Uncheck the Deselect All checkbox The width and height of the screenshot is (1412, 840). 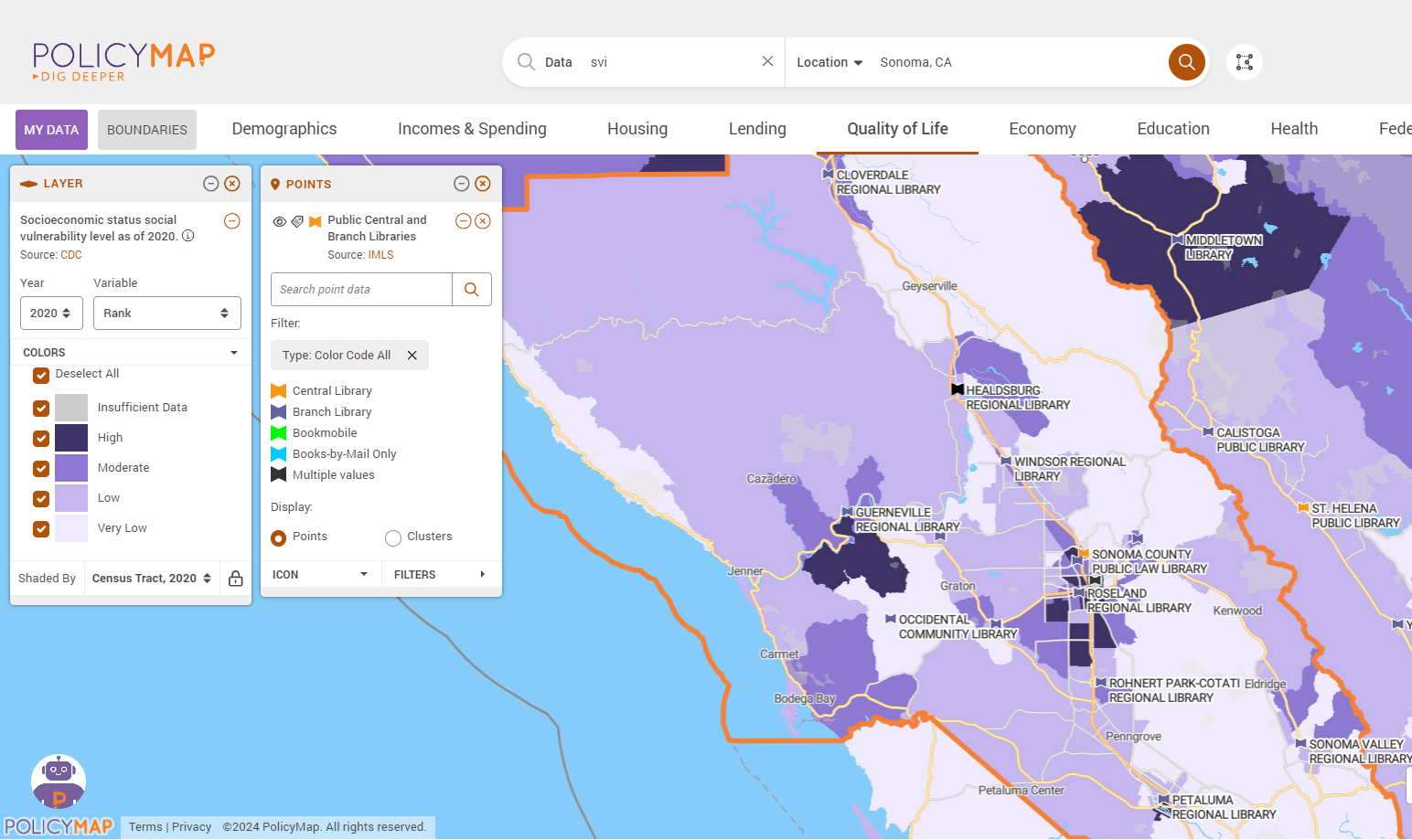coord(41,375)
